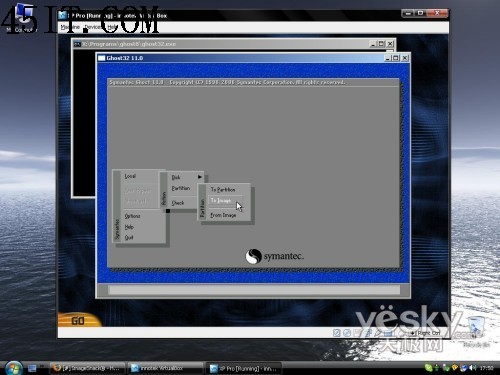Open the Local menu in Ghost

tap(130, 176)
